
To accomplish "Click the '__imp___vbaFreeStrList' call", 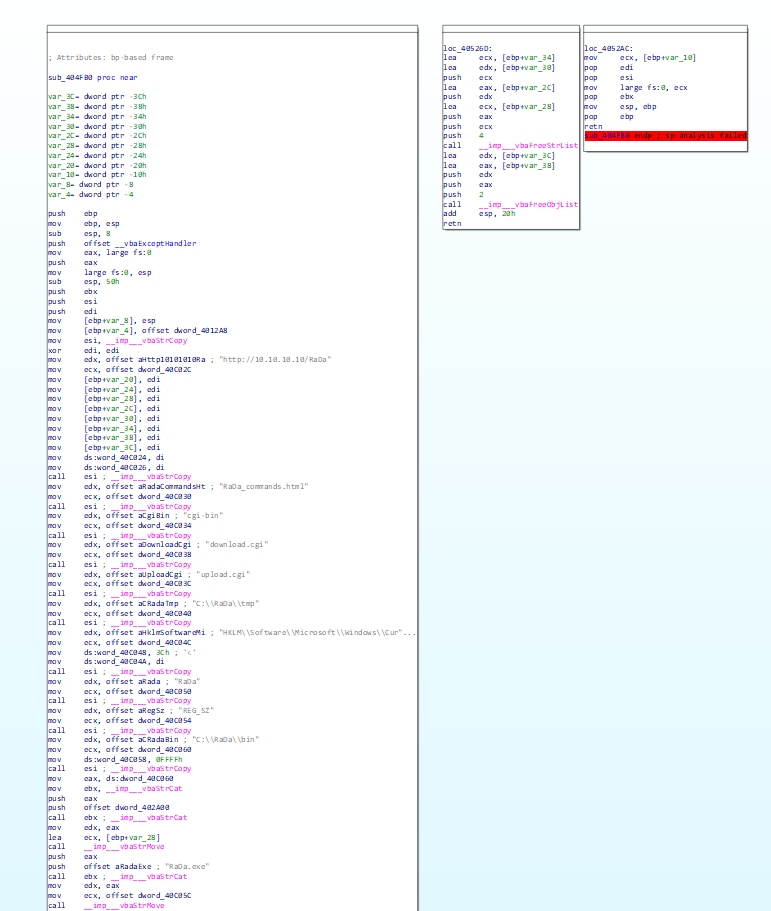I will 528,145.
